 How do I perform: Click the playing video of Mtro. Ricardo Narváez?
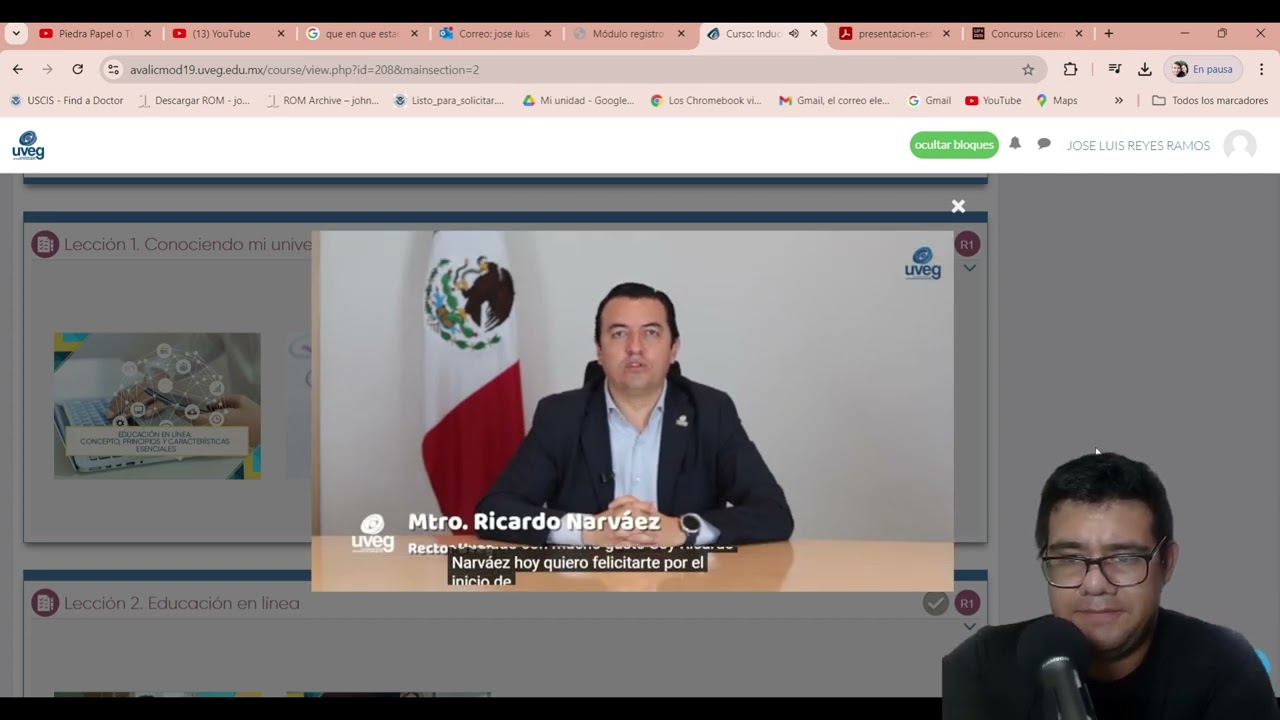[632, 411]
